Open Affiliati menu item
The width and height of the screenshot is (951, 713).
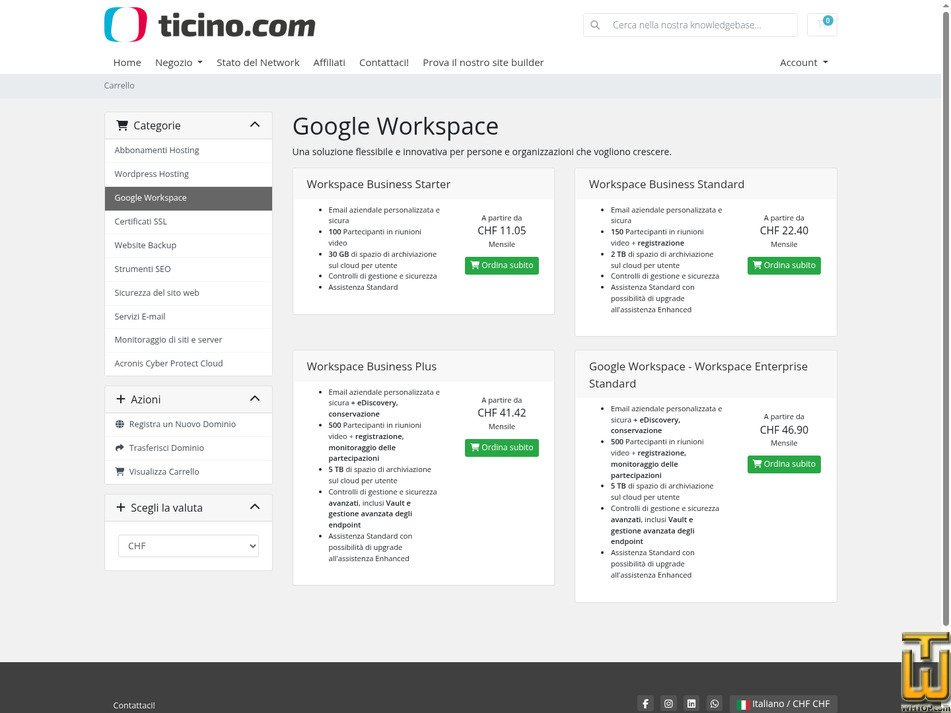click(x=329, y=62)
